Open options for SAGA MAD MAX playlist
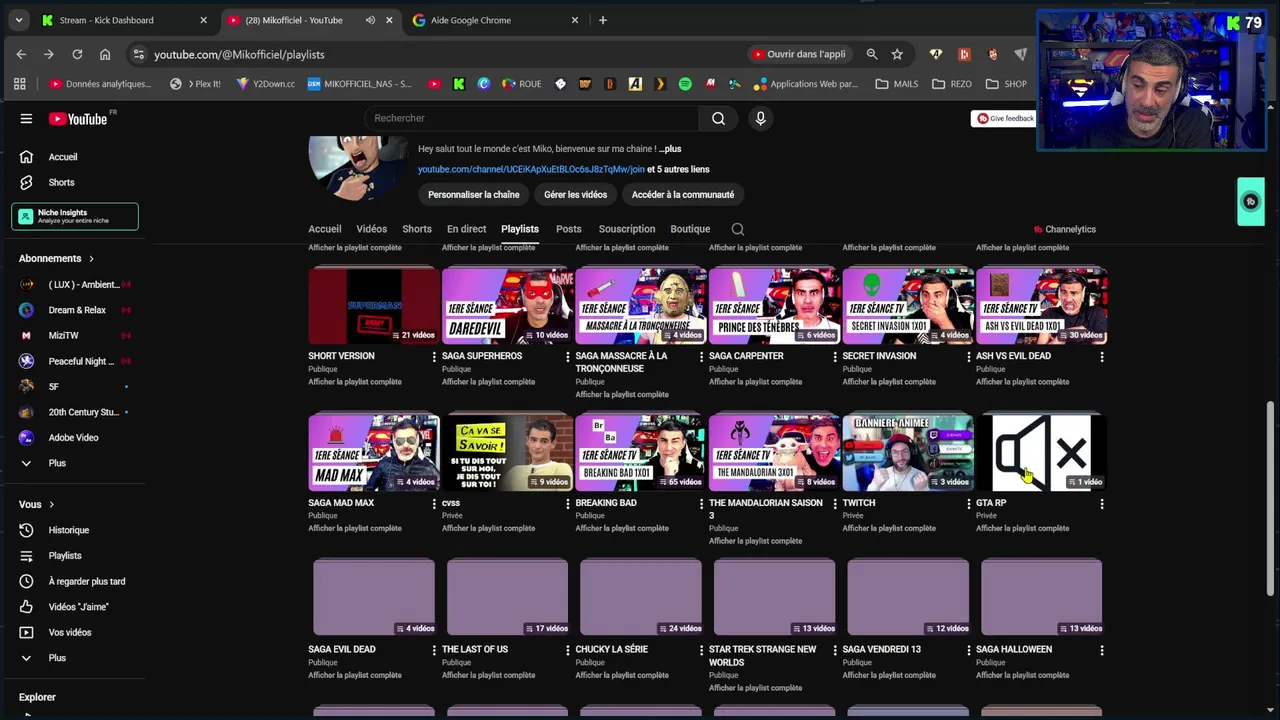This screenshot has height=720, width=1280. [x=434, y=504]
